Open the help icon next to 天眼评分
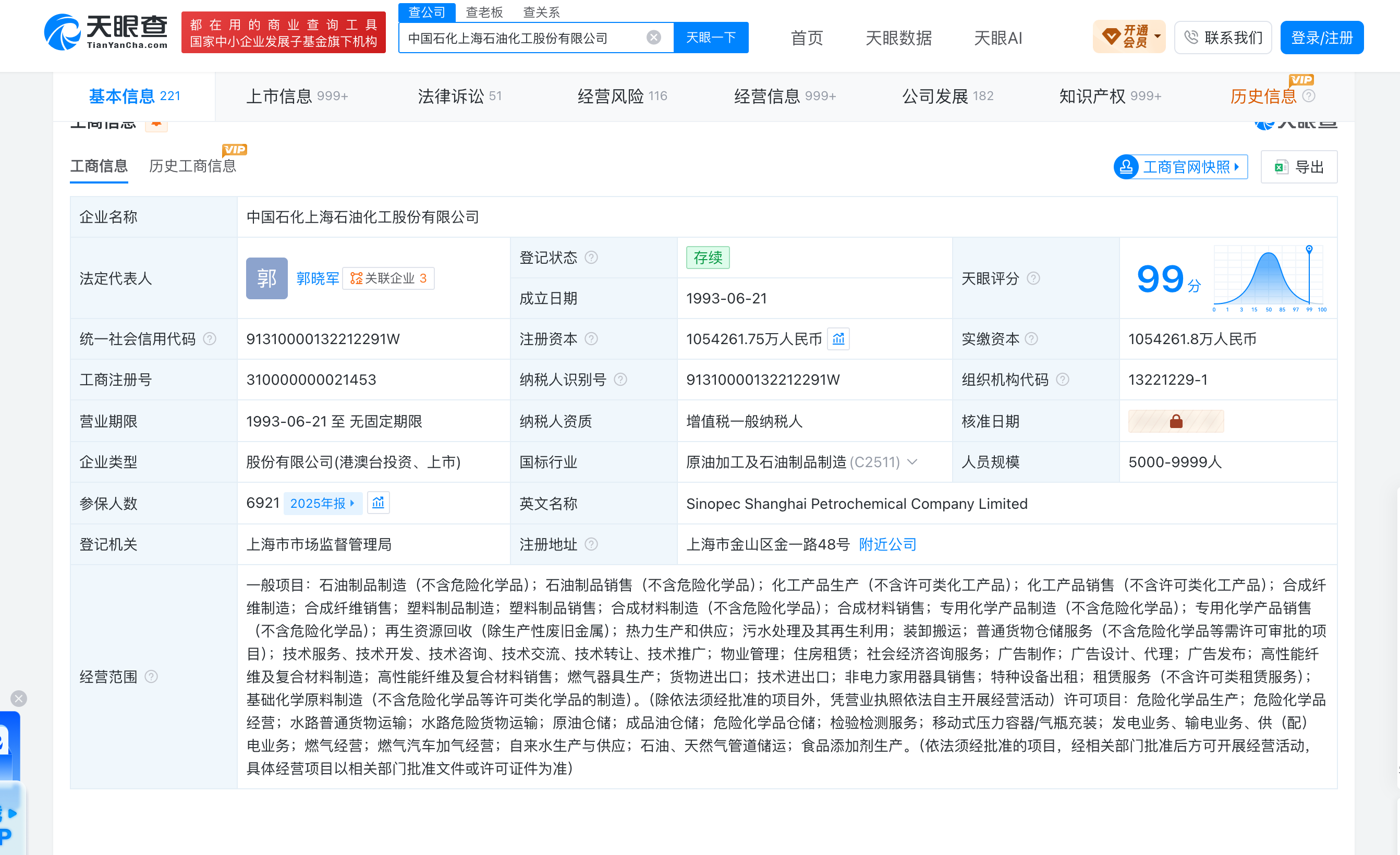This screenshot has width=1400, height=855. tap(1033, 278)
